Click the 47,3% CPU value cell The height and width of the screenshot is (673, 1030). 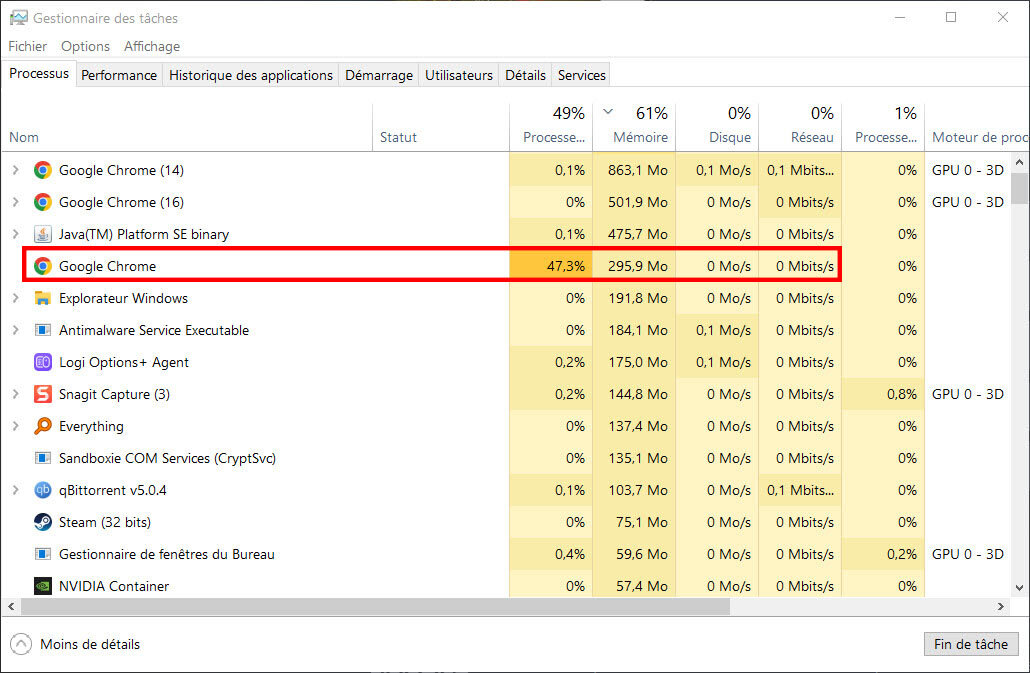click(551, 266)
